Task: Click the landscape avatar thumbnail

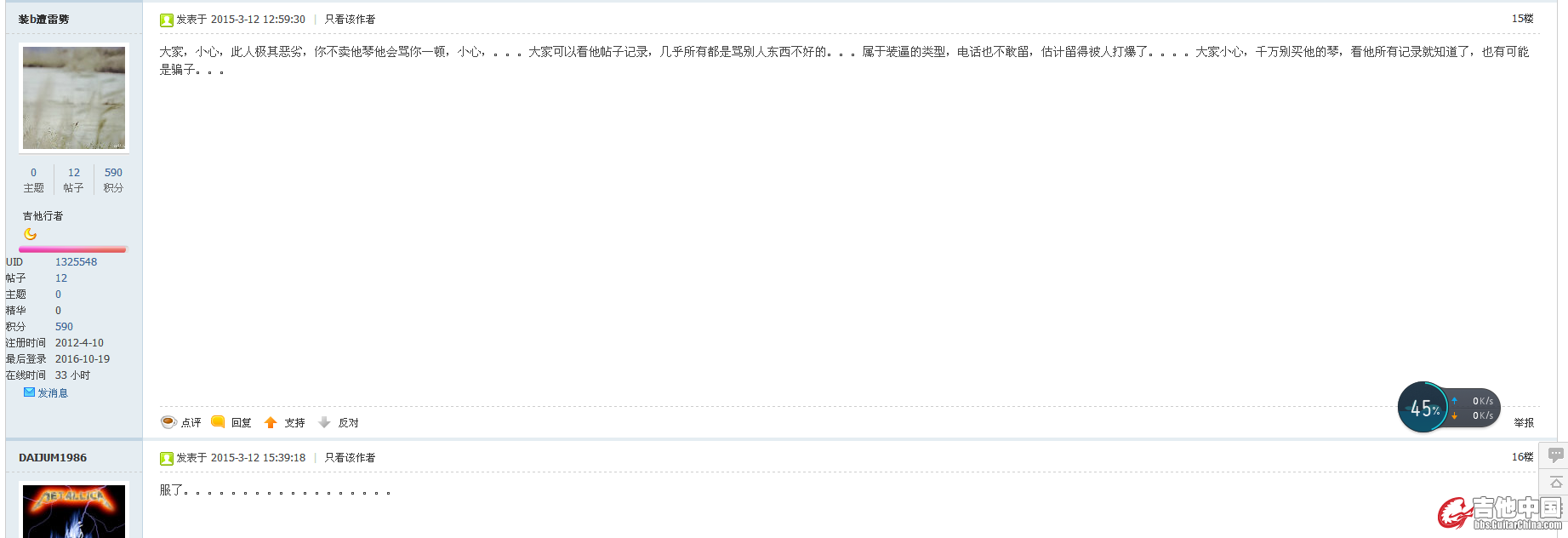Action: 74,98
